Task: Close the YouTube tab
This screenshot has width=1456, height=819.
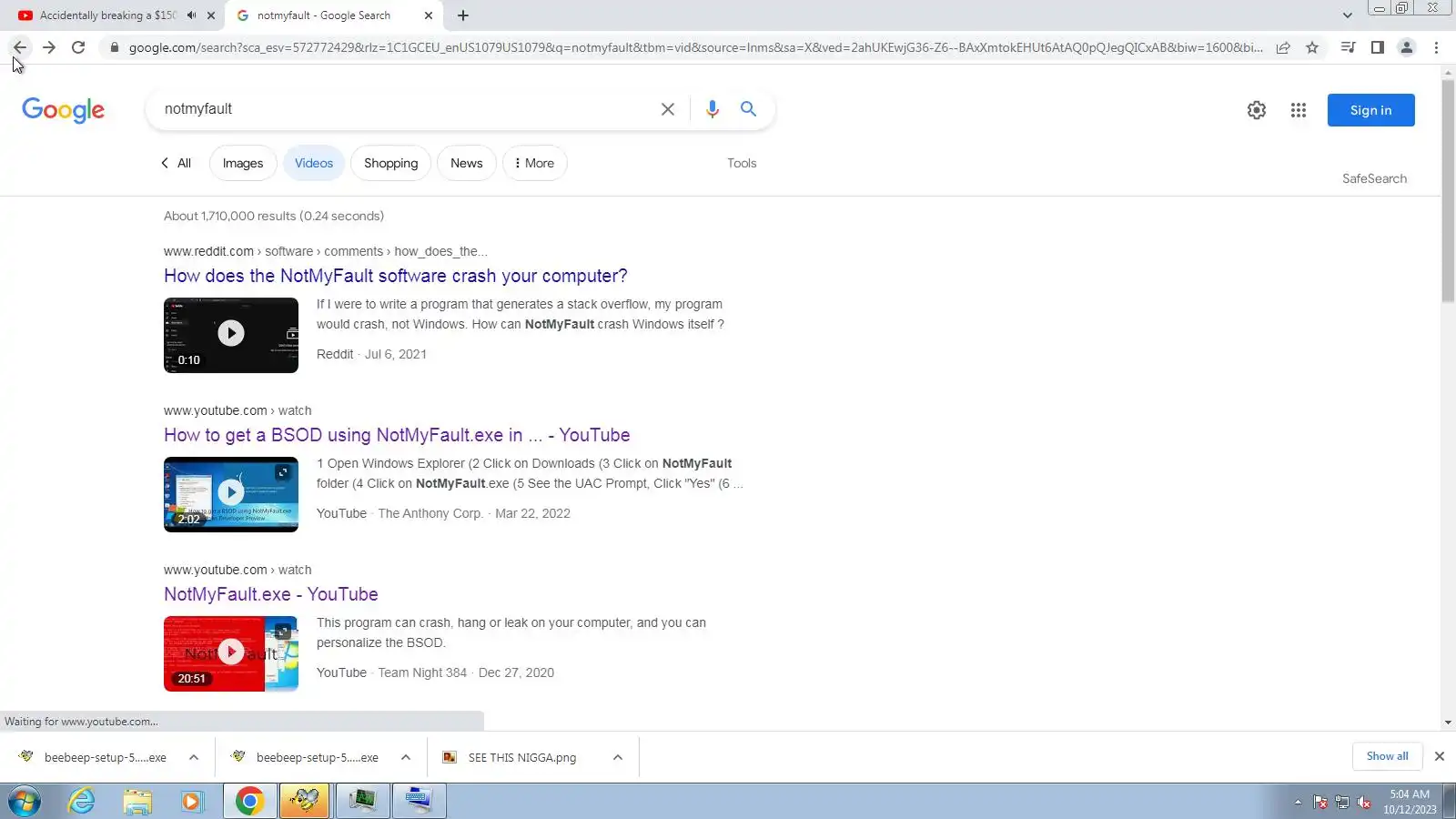Action: [211, 15]
